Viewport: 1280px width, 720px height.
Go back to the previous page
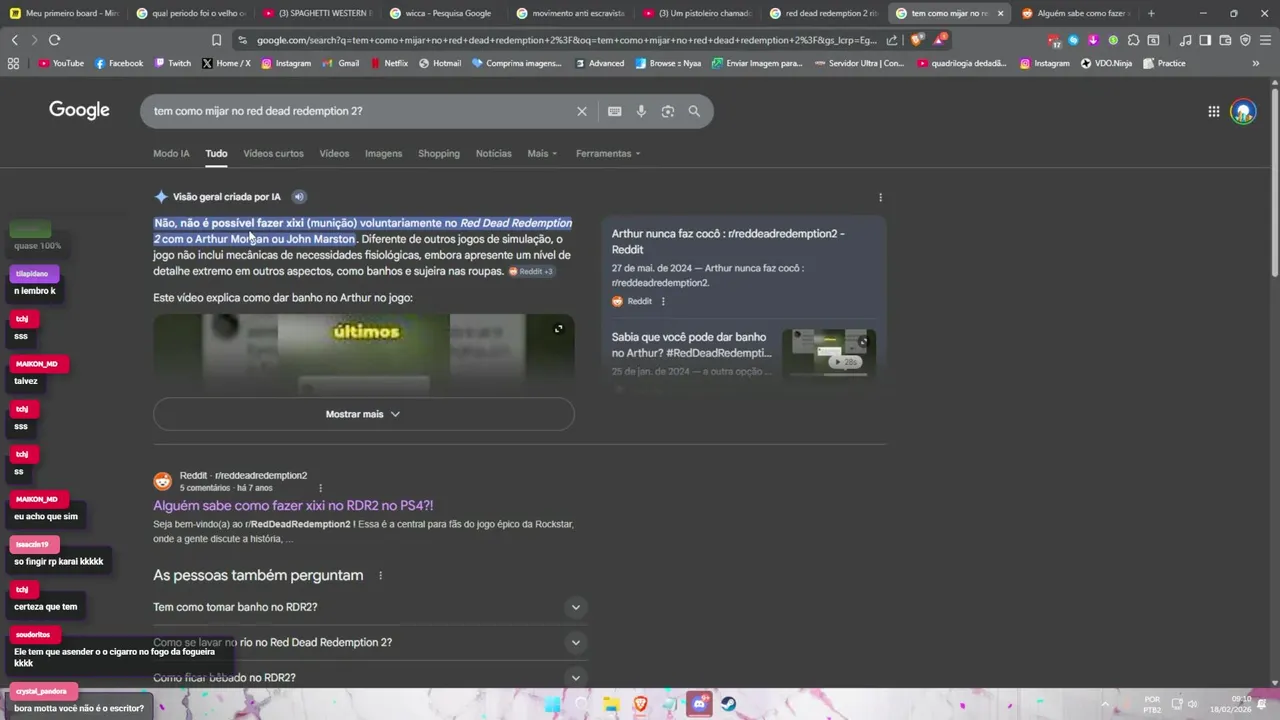pyautogui.click(x=14, y=40)
